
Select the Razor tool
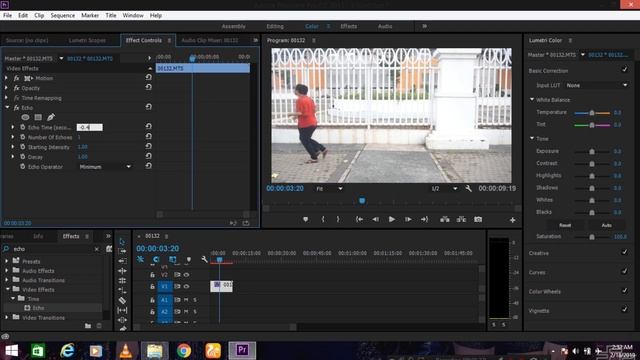122,300
